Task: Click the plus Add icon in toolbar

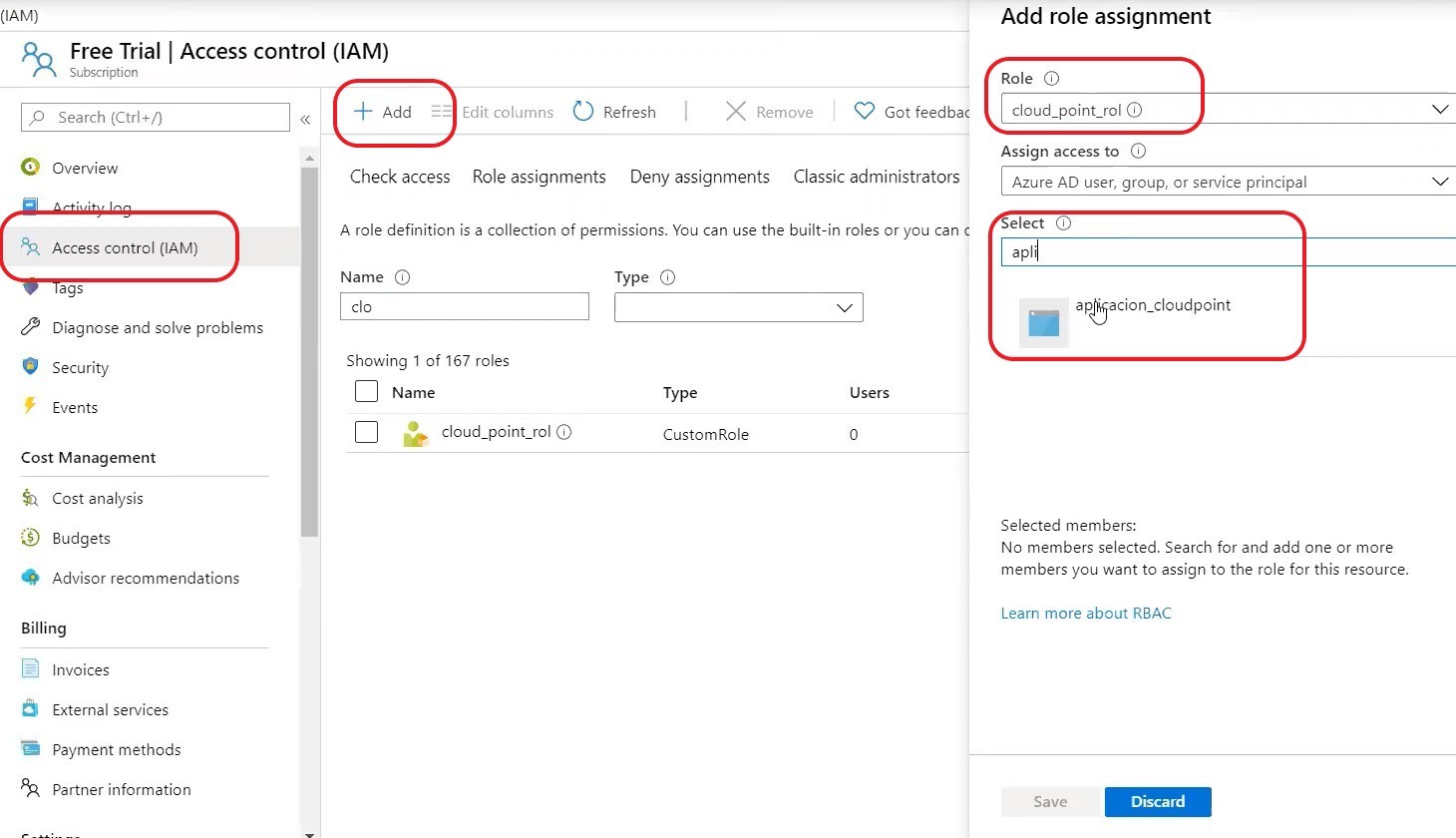Action: [x=364, y=112]
